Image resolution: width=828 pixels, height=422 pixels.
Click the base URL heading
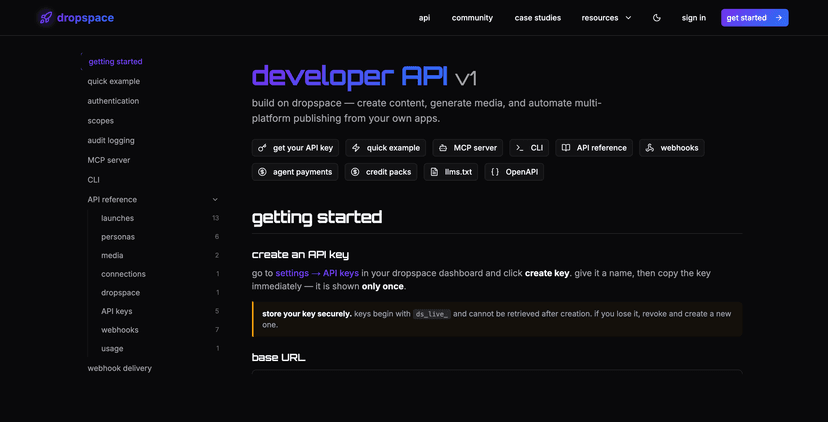(x=278, y=358)
